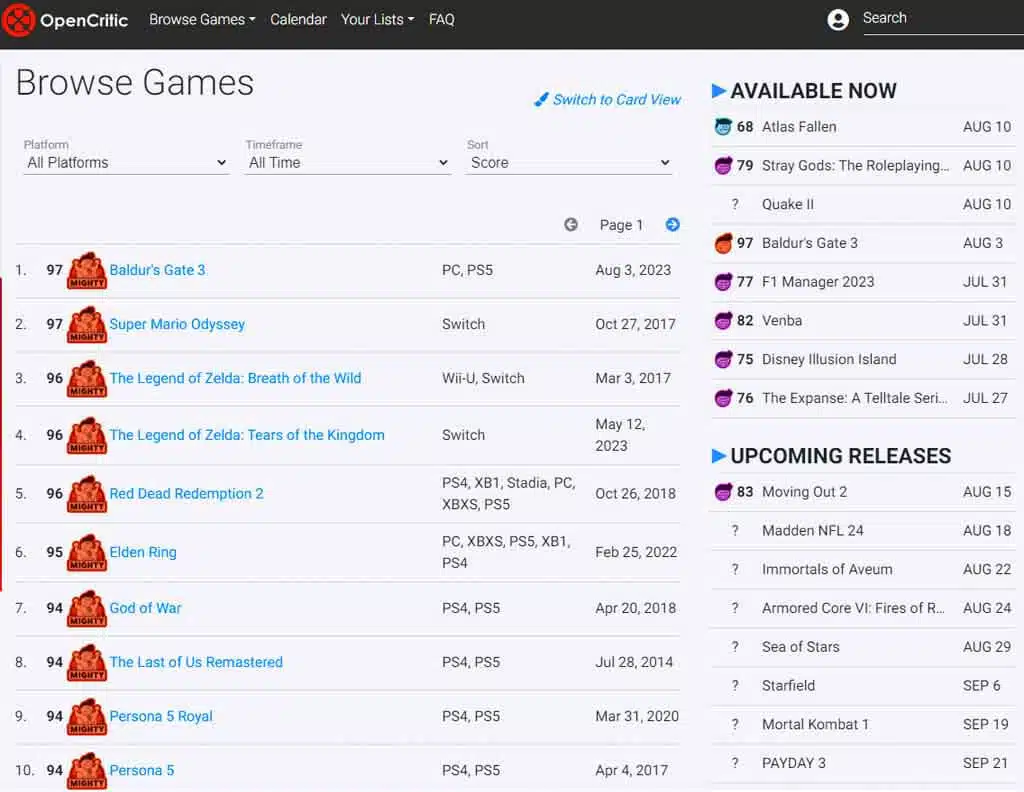Viewport: 1024px width, 792px height.
Task: Open Starfield in Upcoming Releases
Action: pos(788,686)
